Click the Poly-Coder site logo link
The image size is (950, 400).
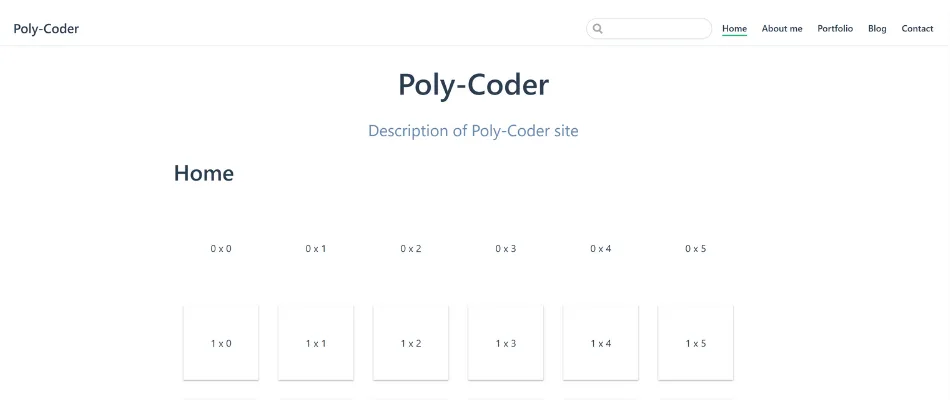click(46, 29)
